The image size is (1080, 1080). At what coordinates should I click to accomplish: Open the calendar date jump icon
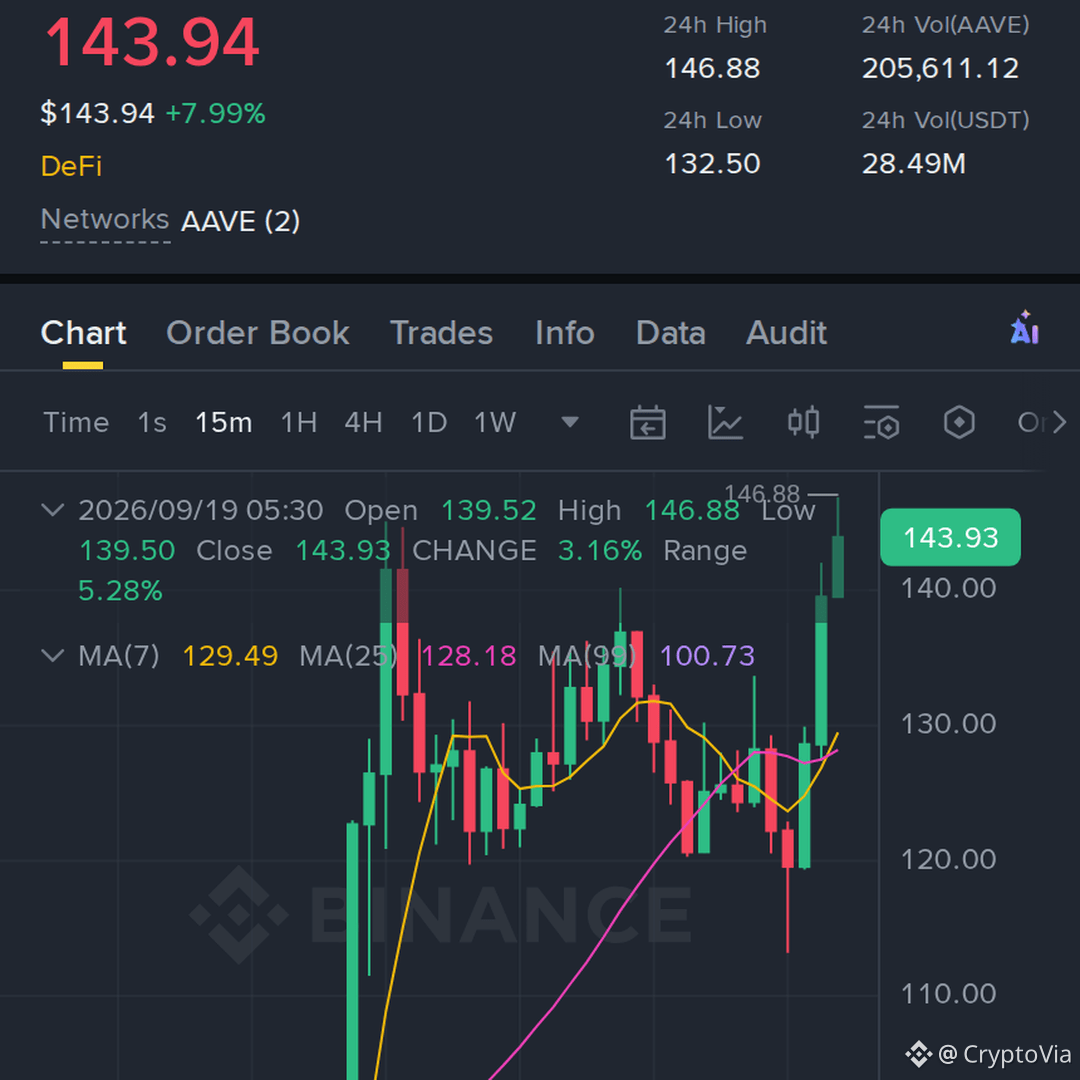click(647, 422)
